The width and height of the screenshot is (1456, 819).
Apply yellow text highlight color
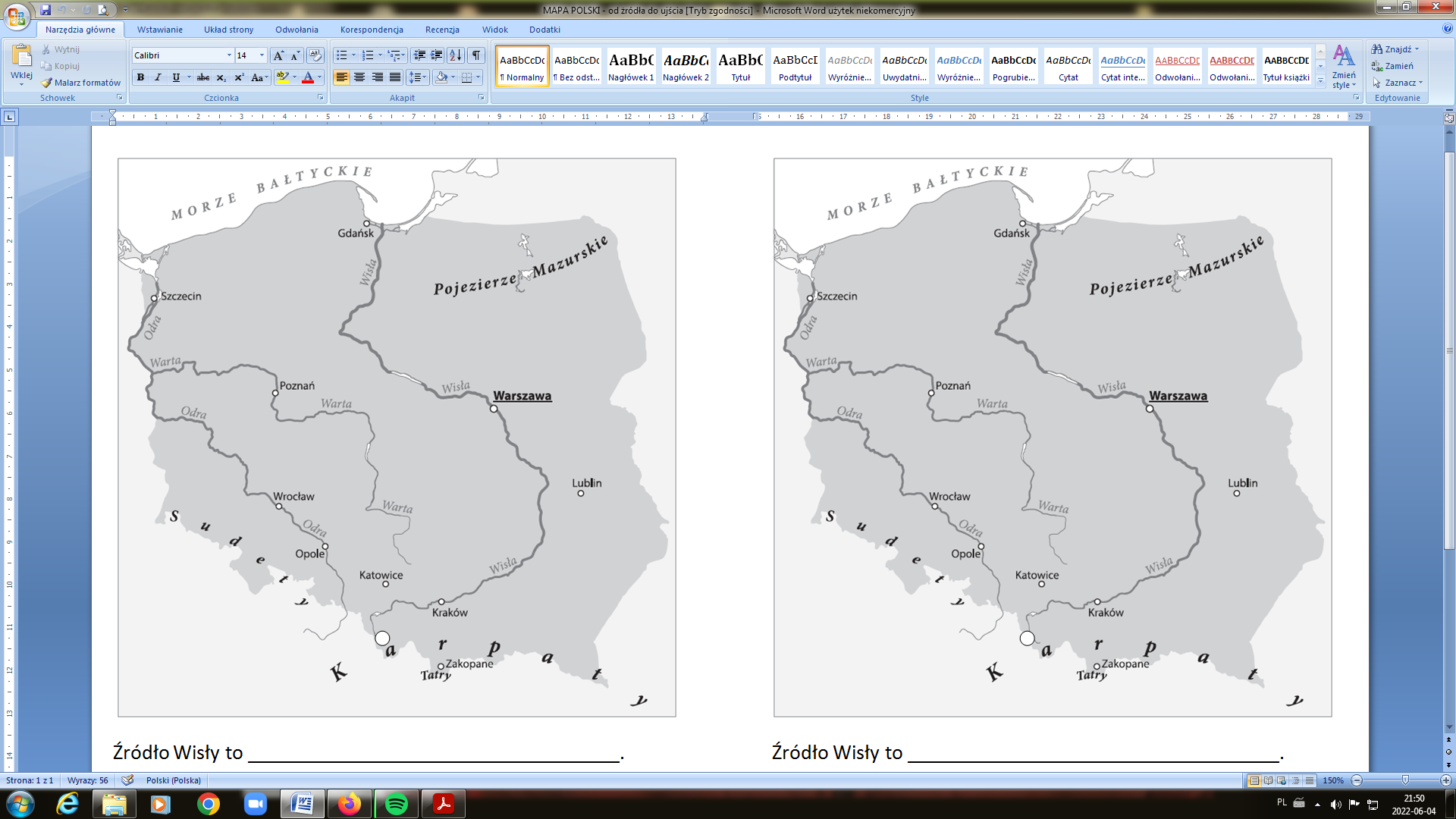(281, 77)
